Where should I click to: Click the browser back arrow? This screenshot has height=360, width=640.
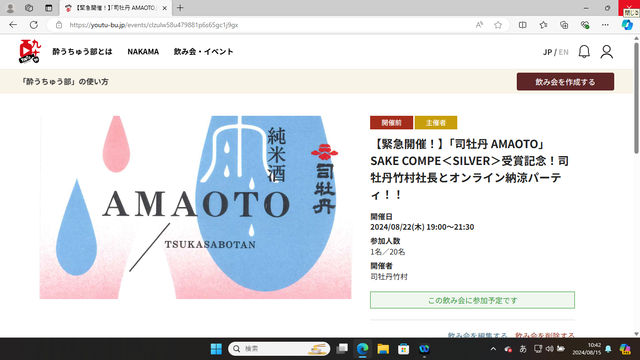(13, 25)
